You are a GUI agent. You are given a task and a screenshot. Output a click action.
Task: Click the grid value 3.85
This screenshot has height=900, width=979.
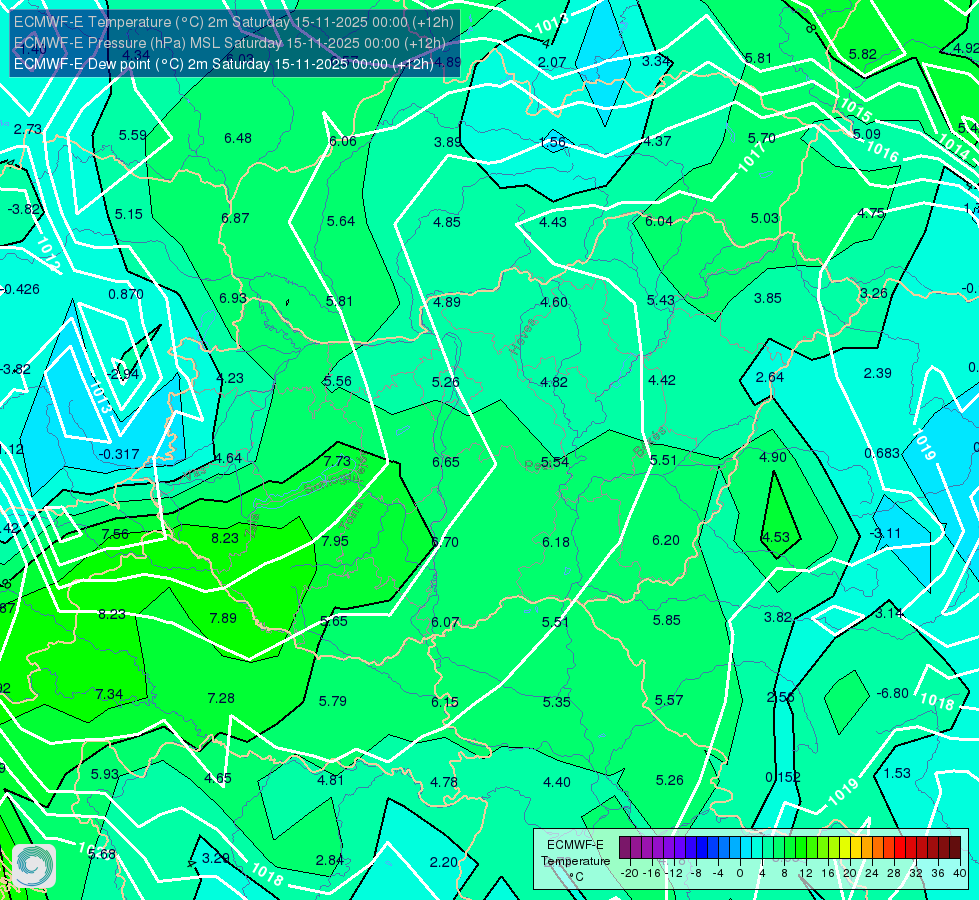click(768, 299)
